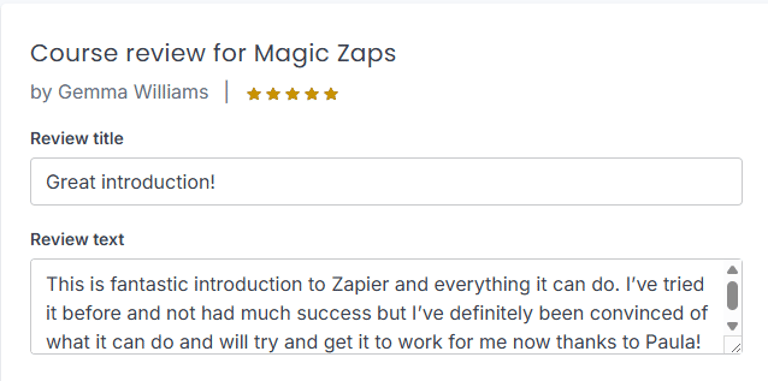Click the review text scroll-down arrow
The height and width of the screenshot is (381, 768).
732,326
